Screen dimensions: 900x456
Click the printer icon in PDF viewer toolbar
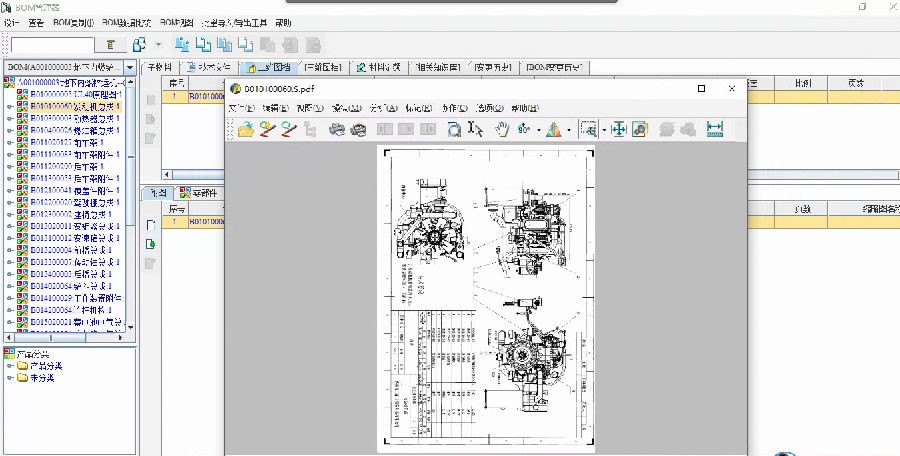(337, 129)
